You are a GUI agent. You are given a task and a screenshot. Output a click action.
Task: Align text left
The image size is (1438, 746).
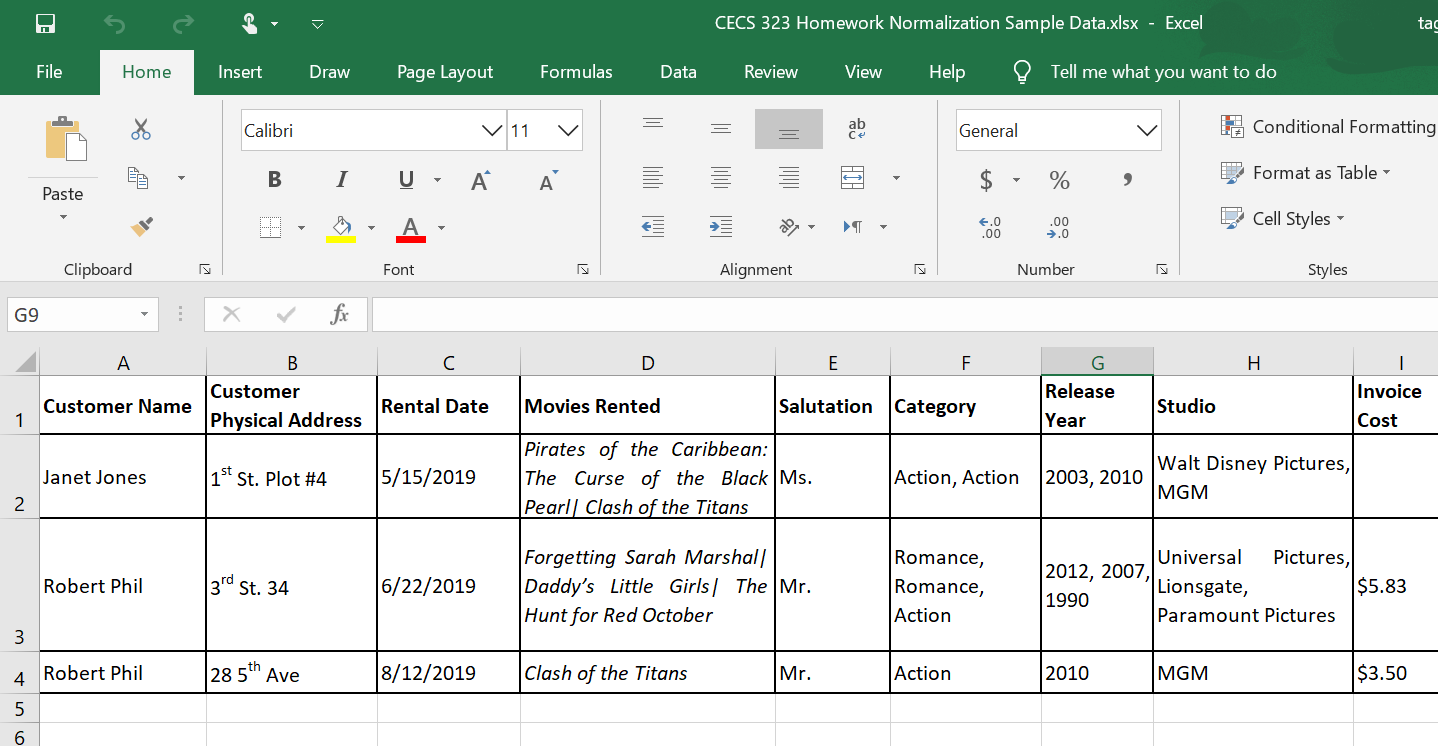pyautogui.click(x=652, y=178)
